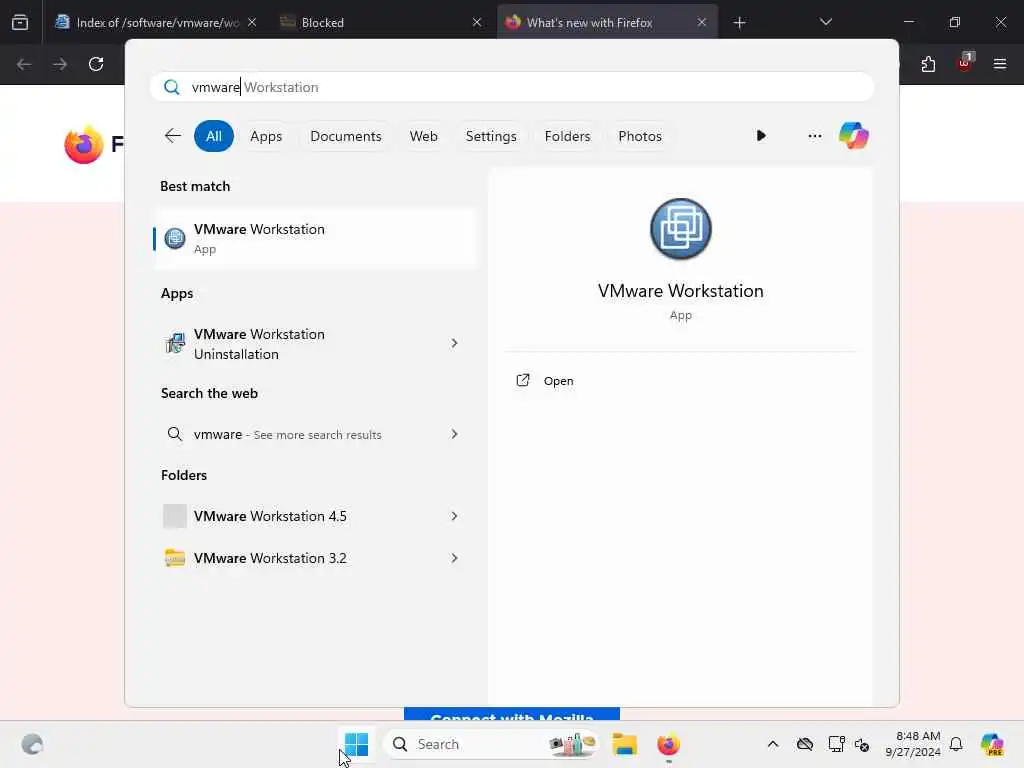Expand the vmware web search chevron
The height and width of the screenshot is (768, 1024).
[x=454, y=434]
